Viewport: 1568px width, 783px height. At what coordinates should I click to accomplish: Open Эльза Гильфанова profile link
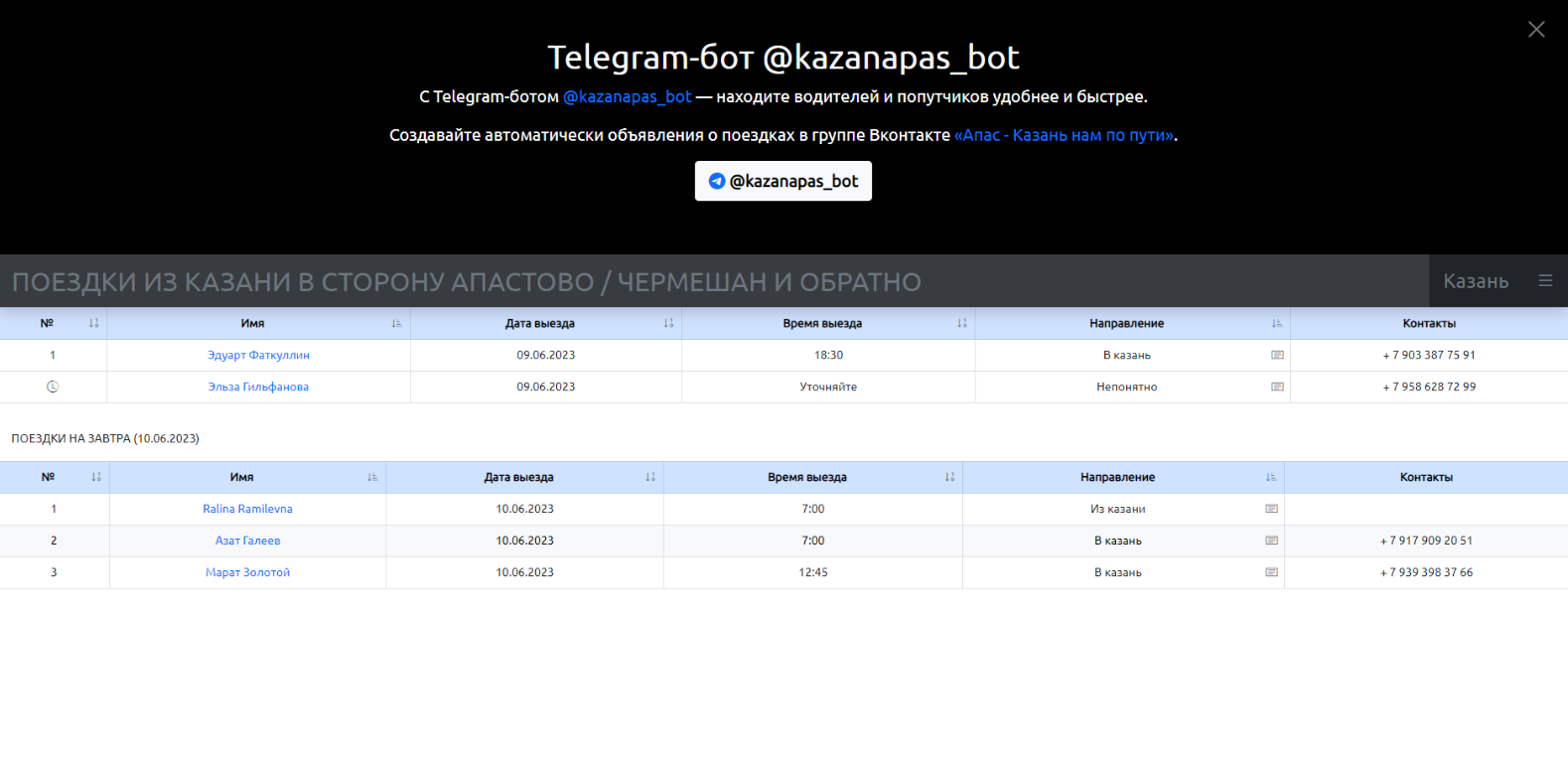coord(258,387)
